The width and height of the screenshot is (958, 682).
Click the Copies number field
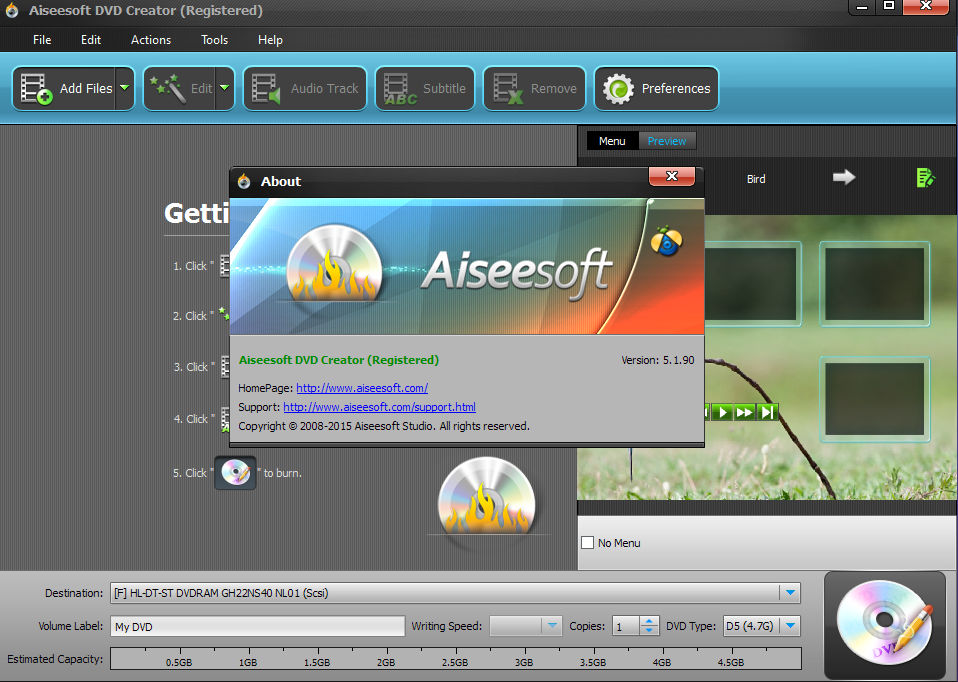626,626
